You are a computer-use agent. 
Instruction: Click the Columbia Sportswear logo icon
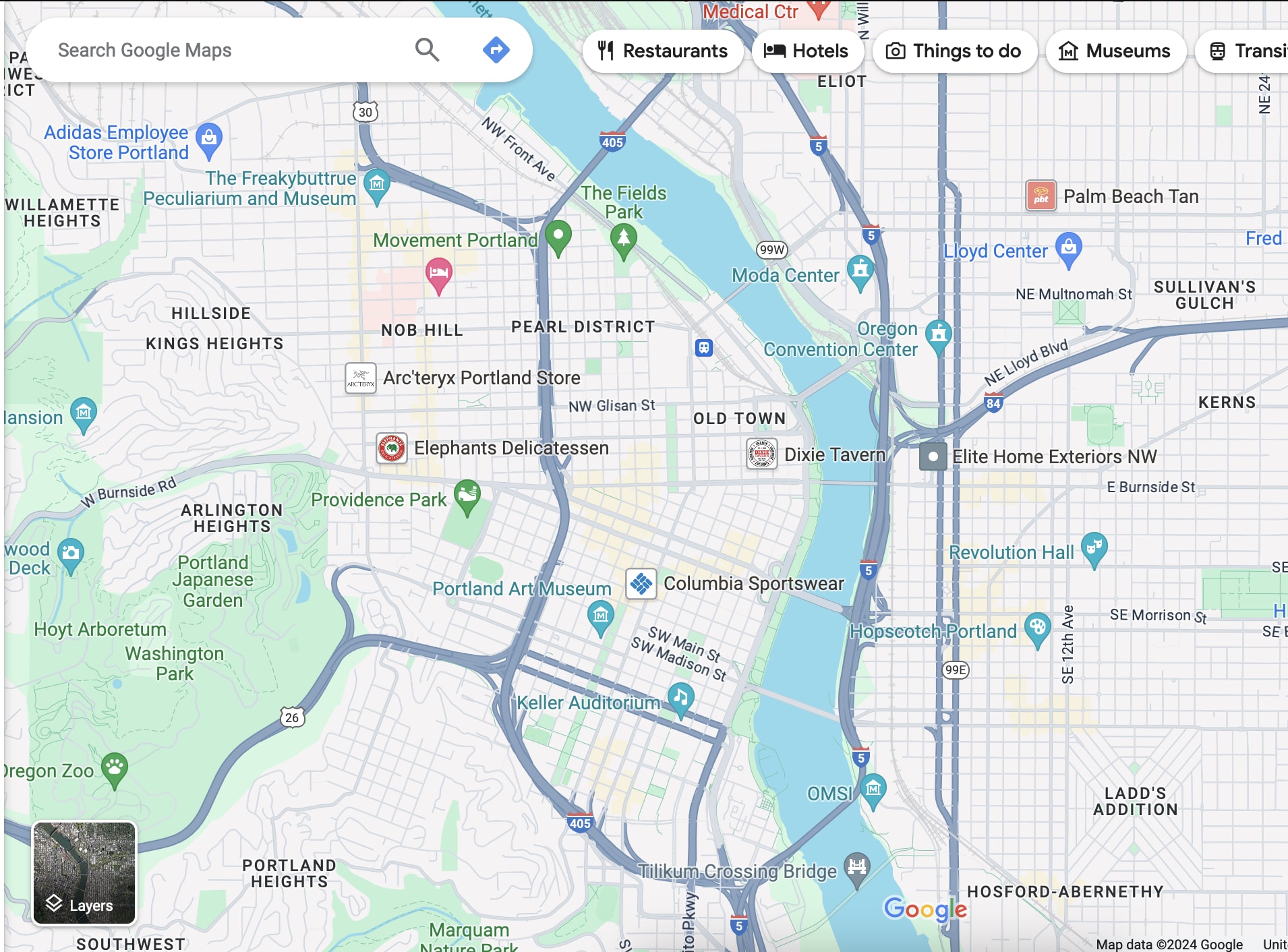[641, 584]
